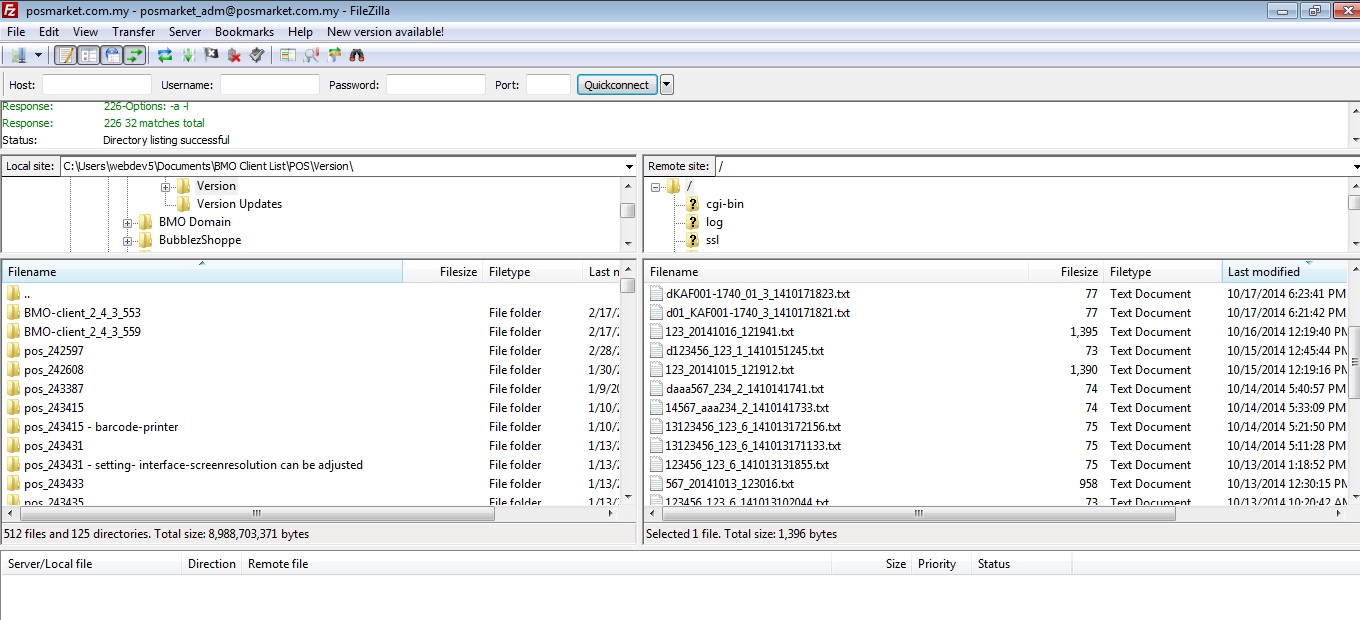Toggle local directory tree display
The width and height of the screenshot is (1360, 620).
pos(89,55)
